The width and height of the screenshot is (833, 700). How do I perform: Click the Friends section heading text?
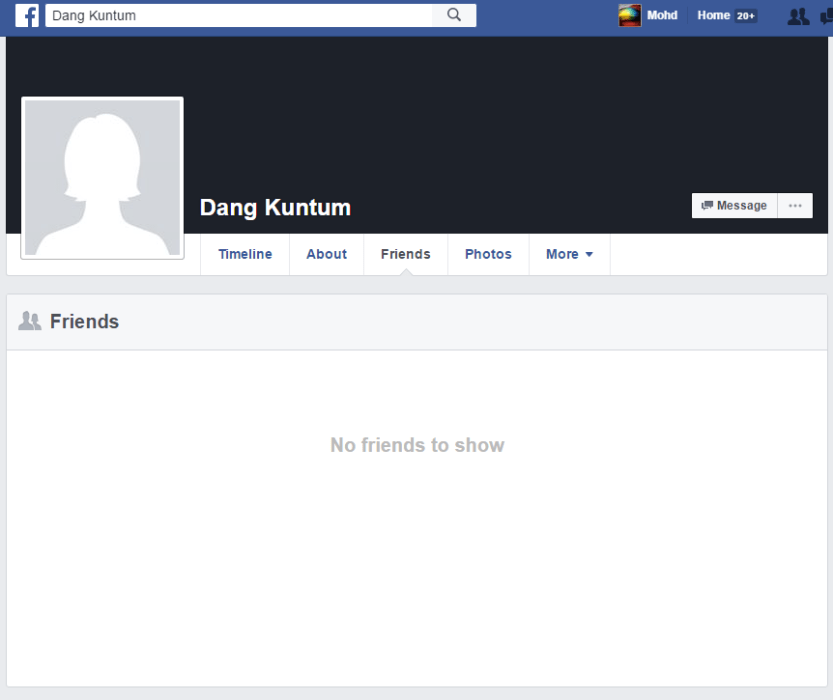tap(84, 321)
